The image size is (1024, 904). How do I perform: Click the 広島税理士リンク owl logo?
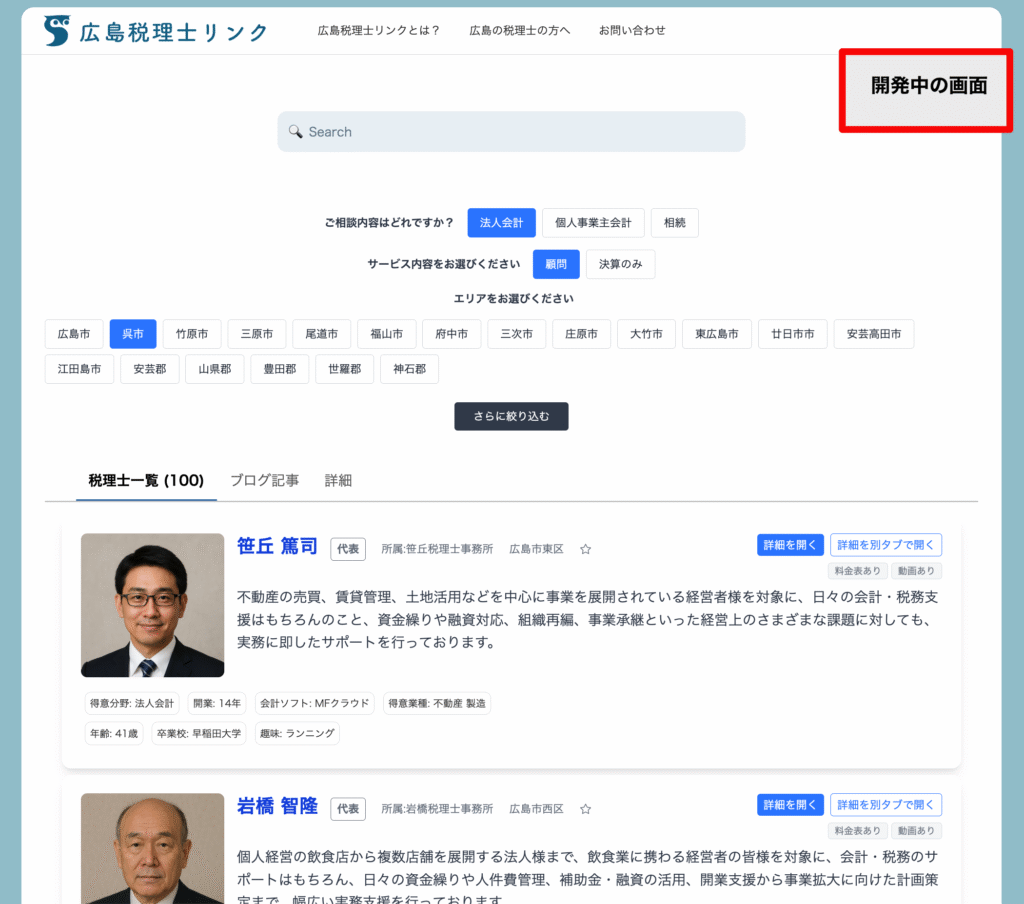(x=57, y=31)
